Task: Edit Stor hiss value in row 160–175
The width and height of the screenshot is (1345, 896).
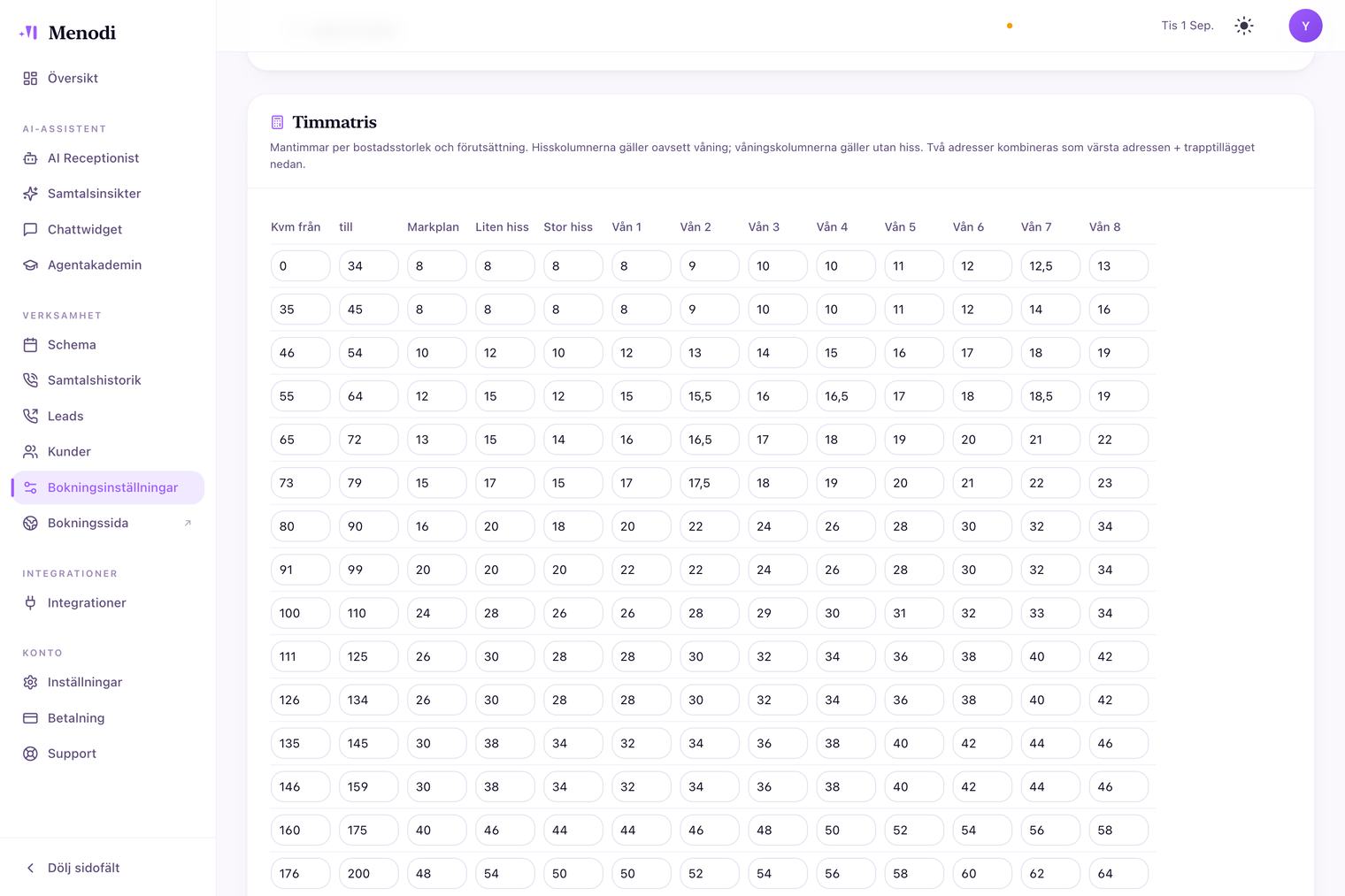Action: pos(573,831)
